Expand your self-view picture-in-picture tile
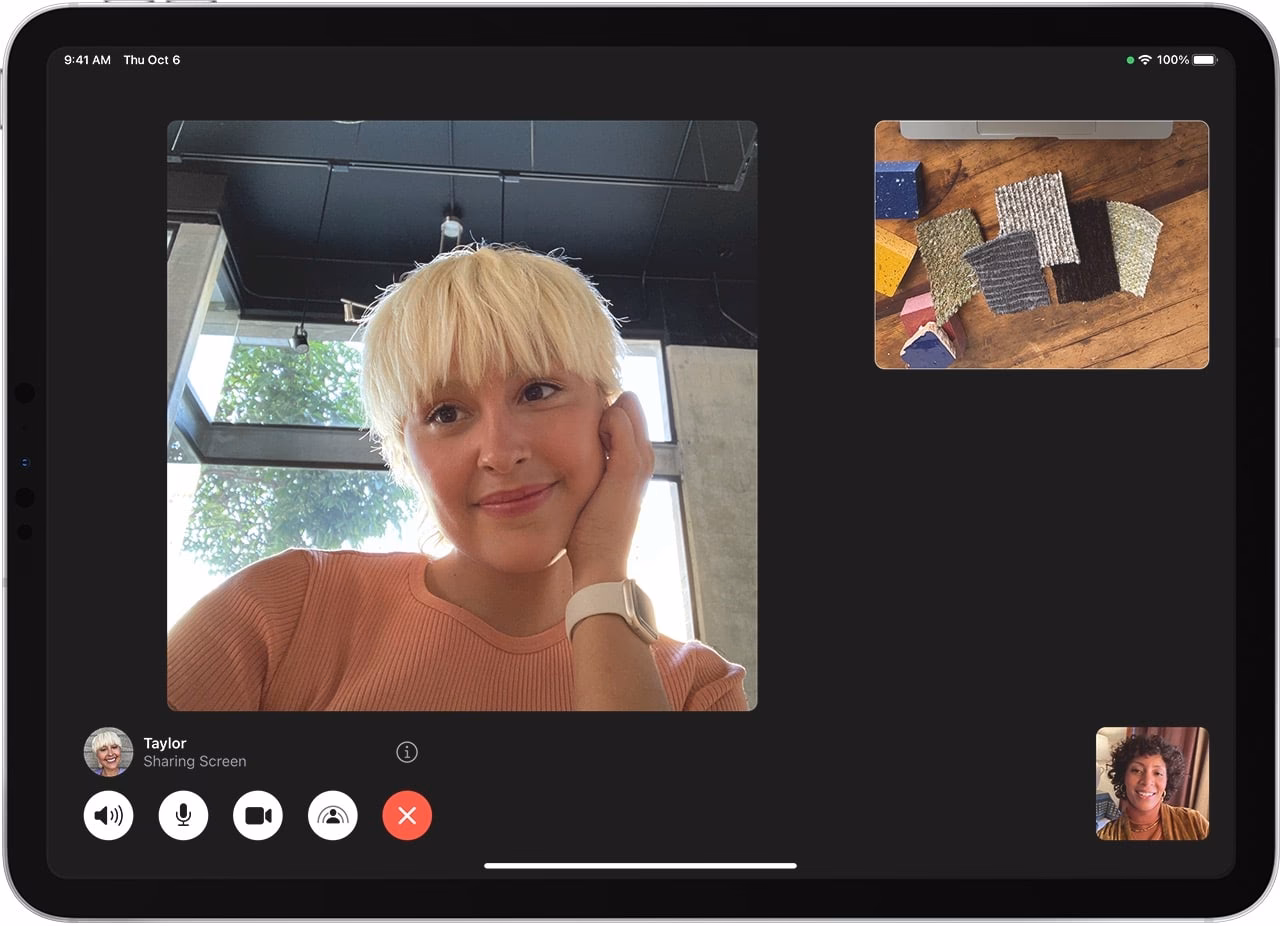 [x=1151, y=785]
